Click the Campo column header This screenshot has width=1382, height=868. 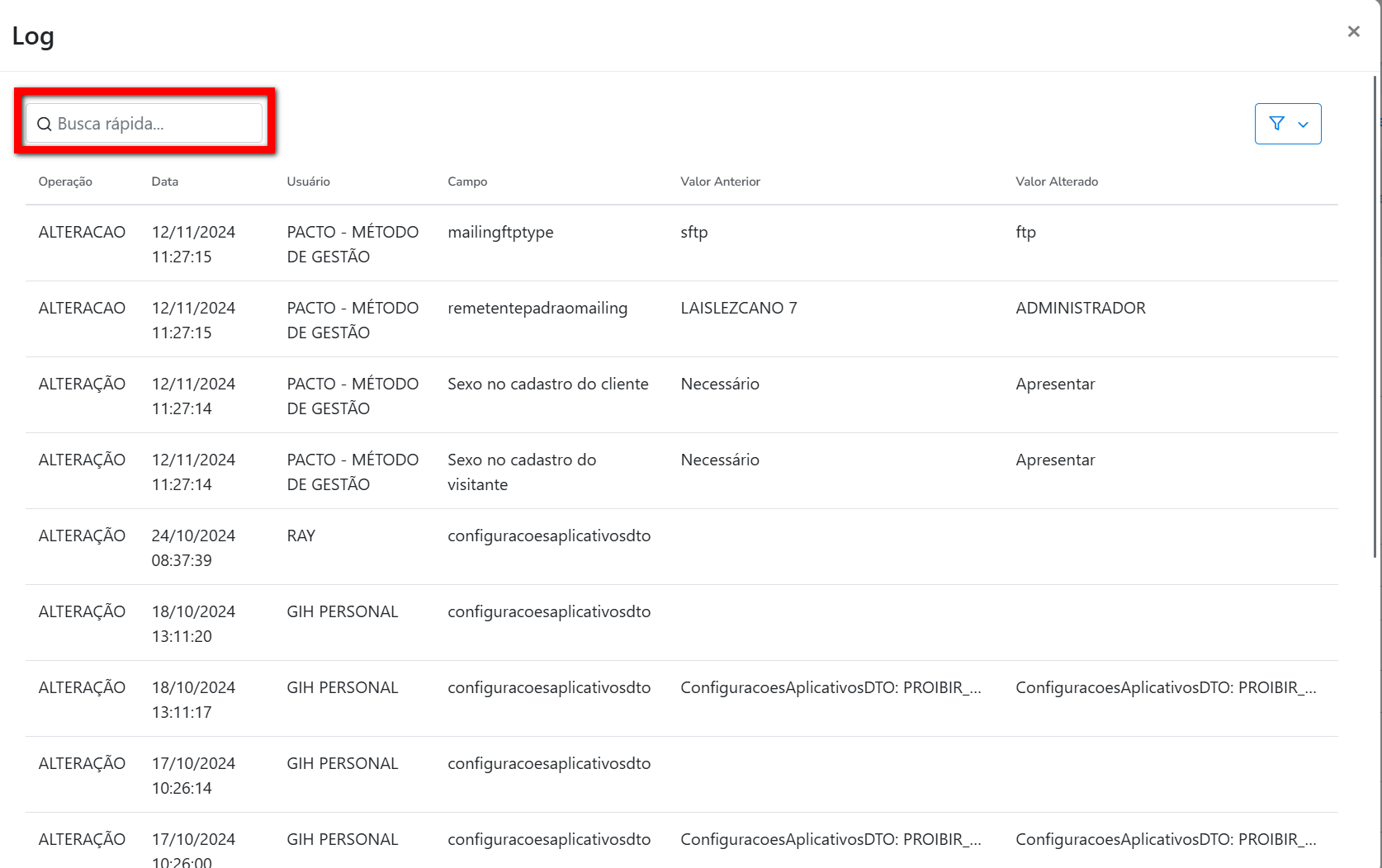pyautogui.click(x=467, y=182)
